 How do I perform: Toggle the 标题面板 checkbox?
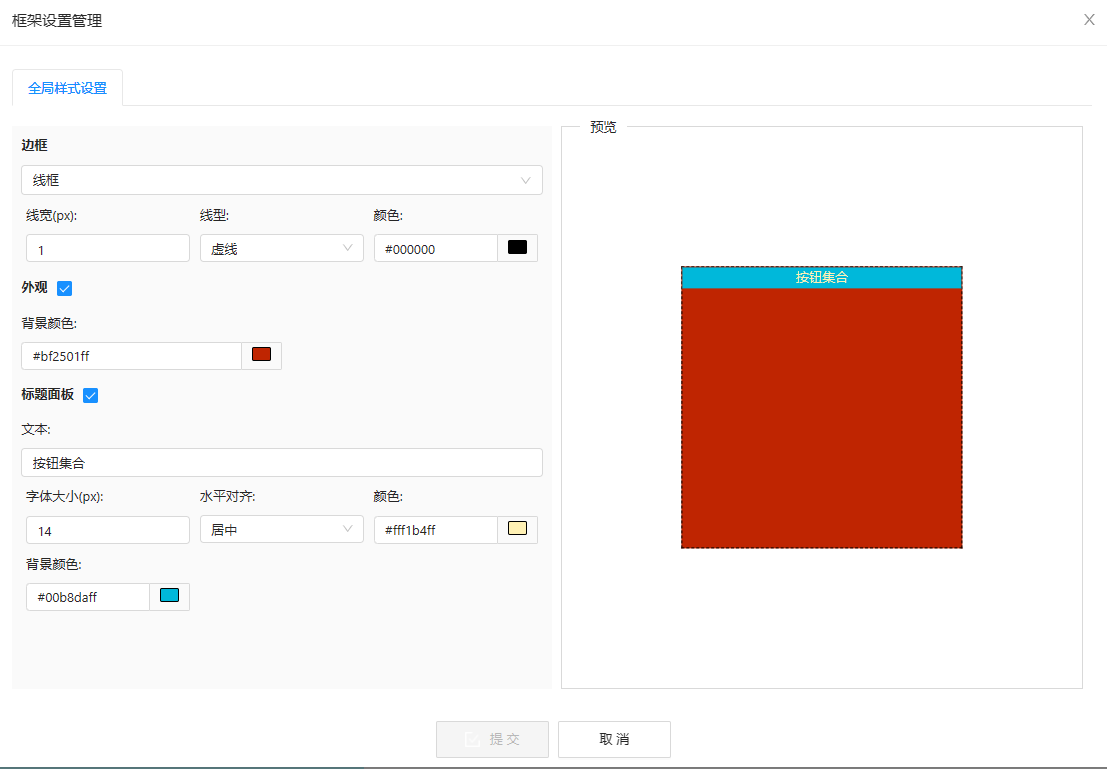(x=90, y=395)
